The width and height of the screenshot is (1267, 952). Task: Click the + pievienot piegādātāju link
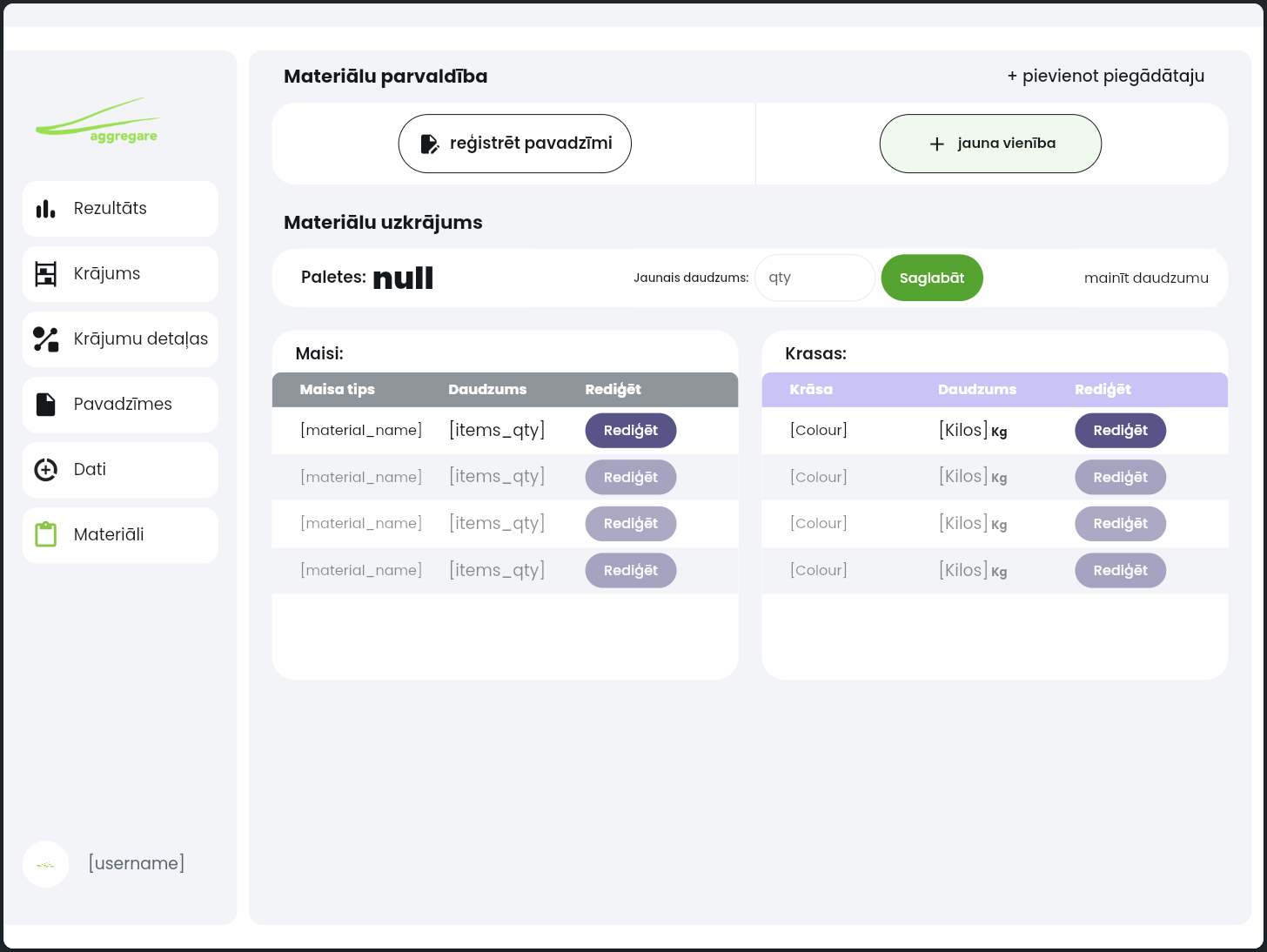pyautogui.click(x=1106, y=77)
